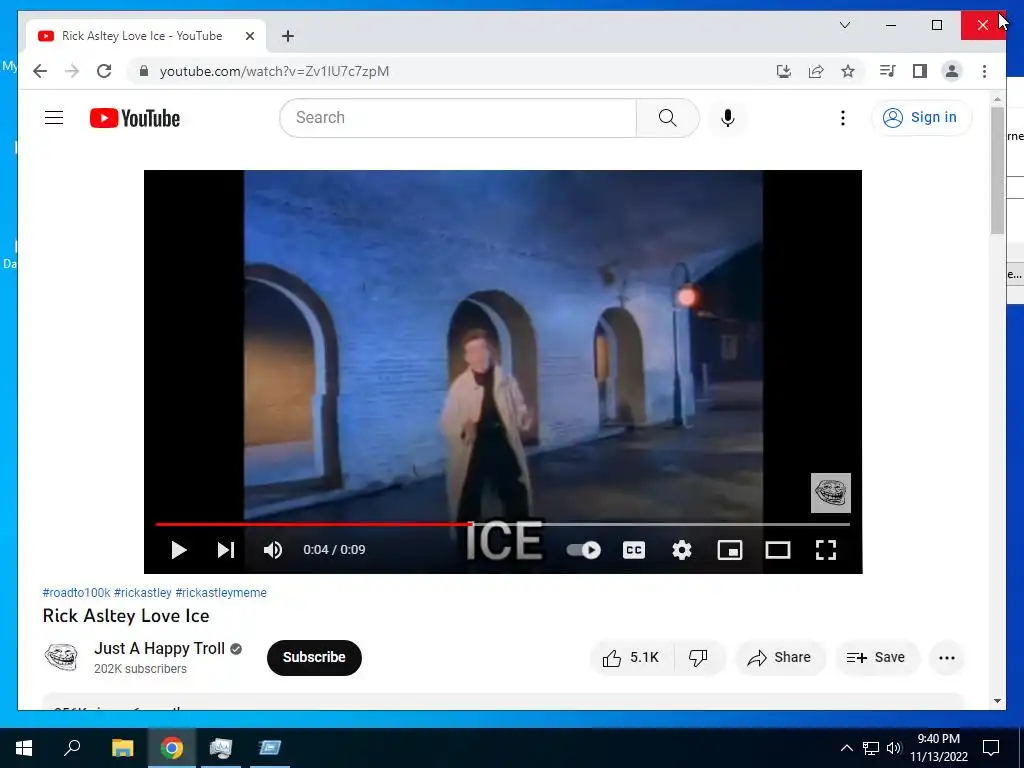Open a new Chrome tab
Screen dimensions: 1024x768
[288, 36]
